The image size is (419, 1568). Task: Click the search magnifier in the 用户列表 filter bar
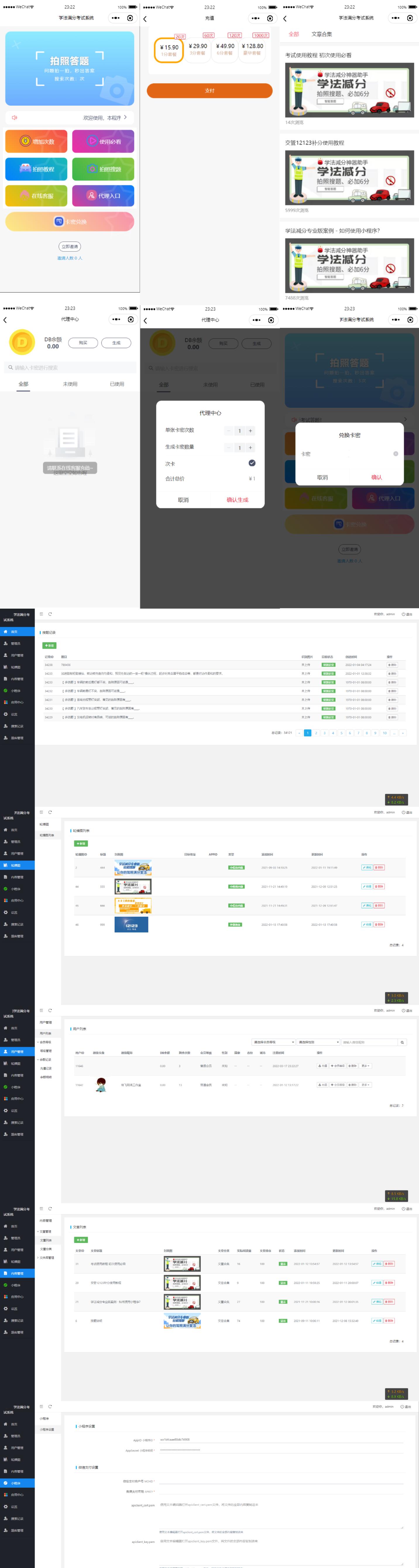coord(402,1042)
